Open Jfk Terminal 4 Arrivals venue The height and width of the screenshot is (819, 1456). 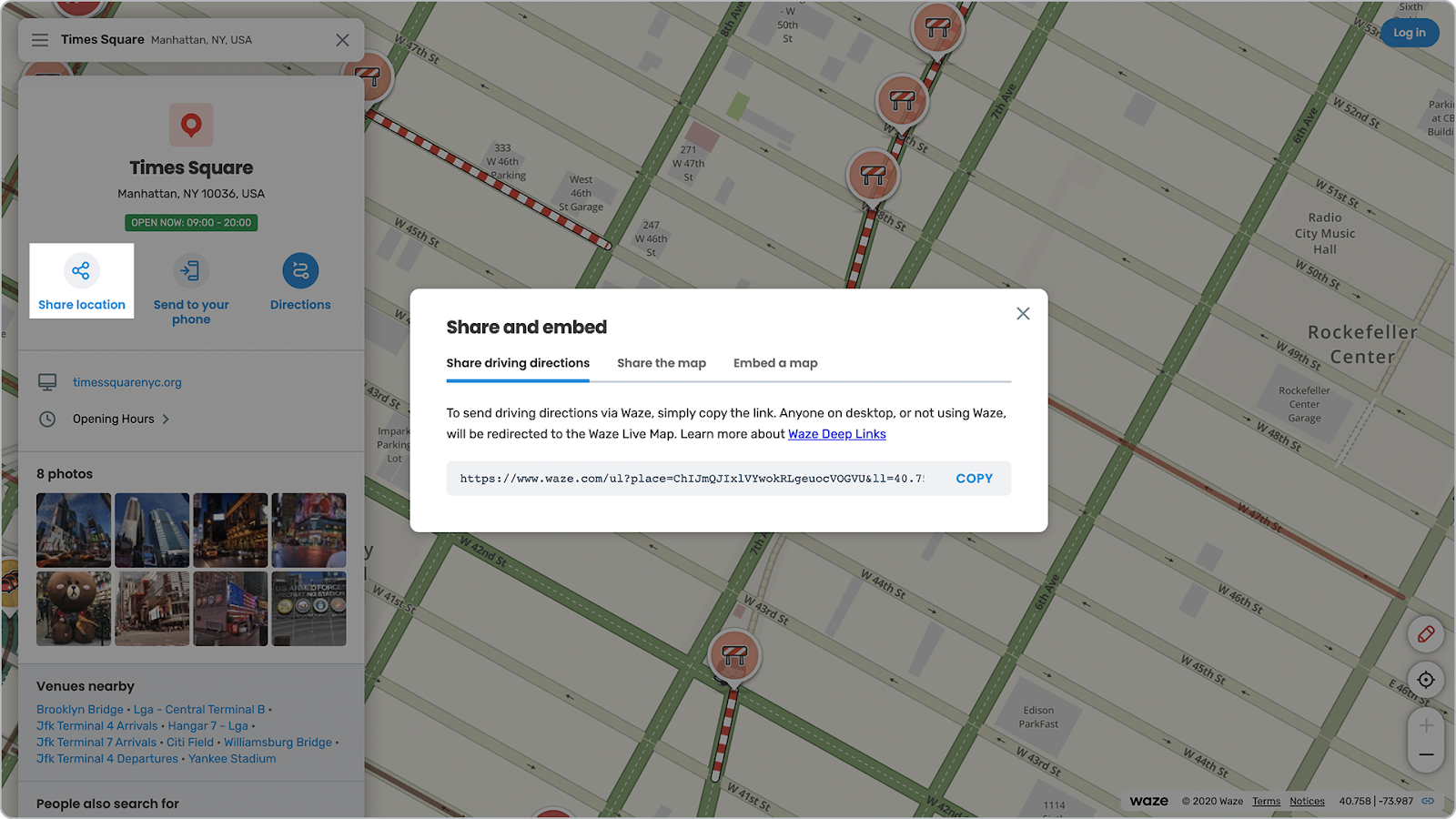coord(97,726)
